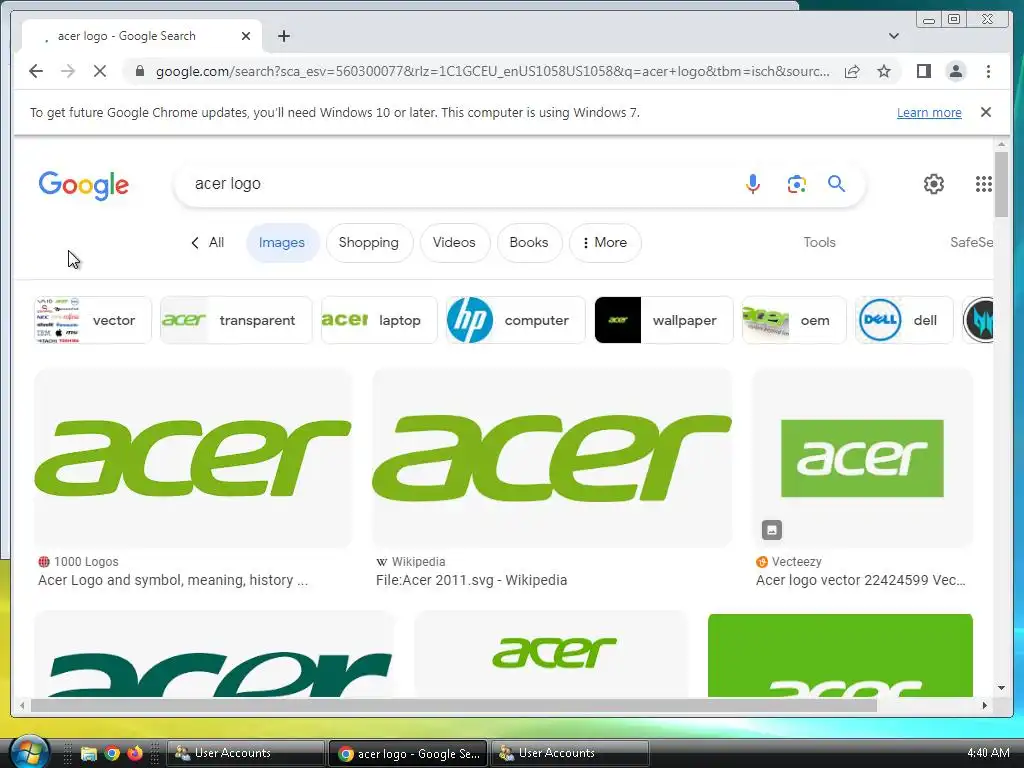The height and width of the screenshot is (768, 1024).
Task: Open the dark teal acer logo thumbnail
Action: (215, 654)
